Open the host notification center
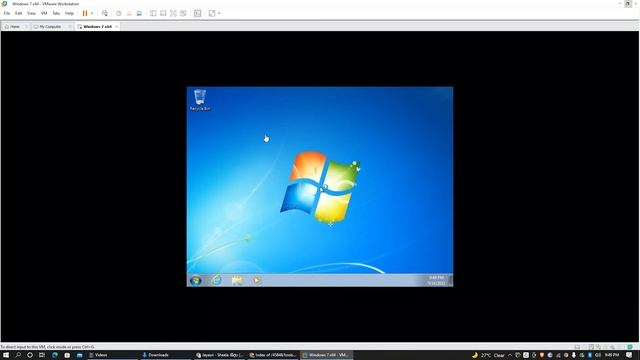 coord(629,355)
